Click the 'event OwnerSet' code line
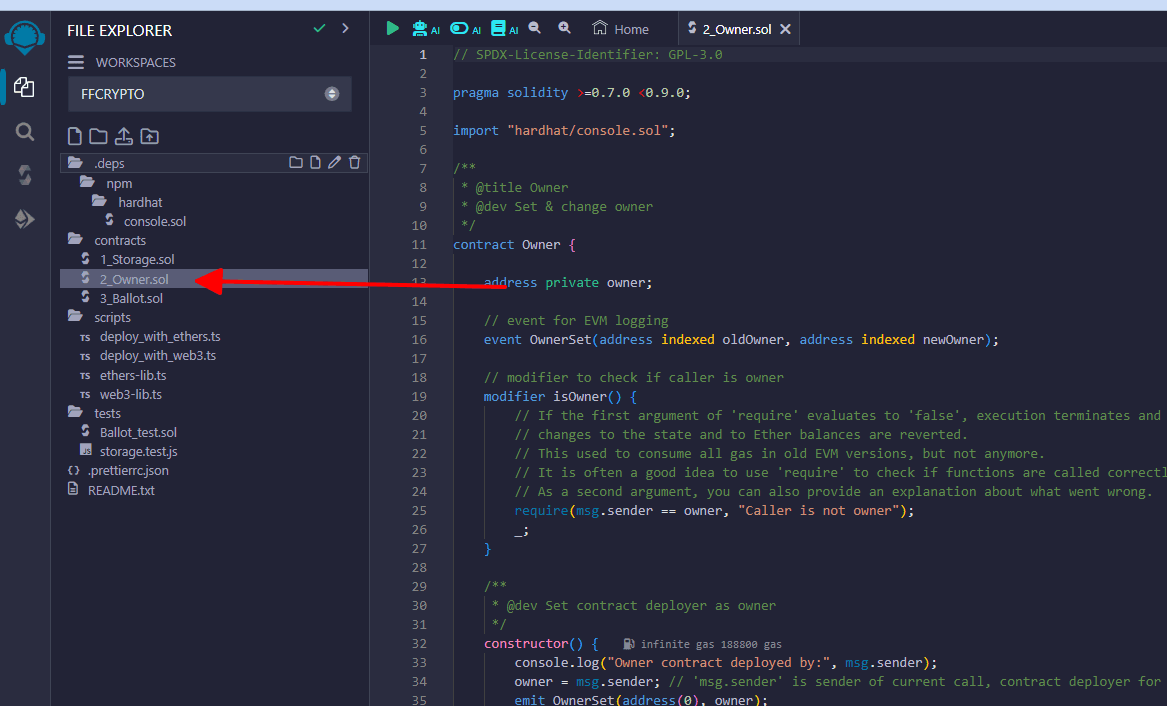Image resolution: width=1167 pixels, height=706 pixels. (741, 340)
